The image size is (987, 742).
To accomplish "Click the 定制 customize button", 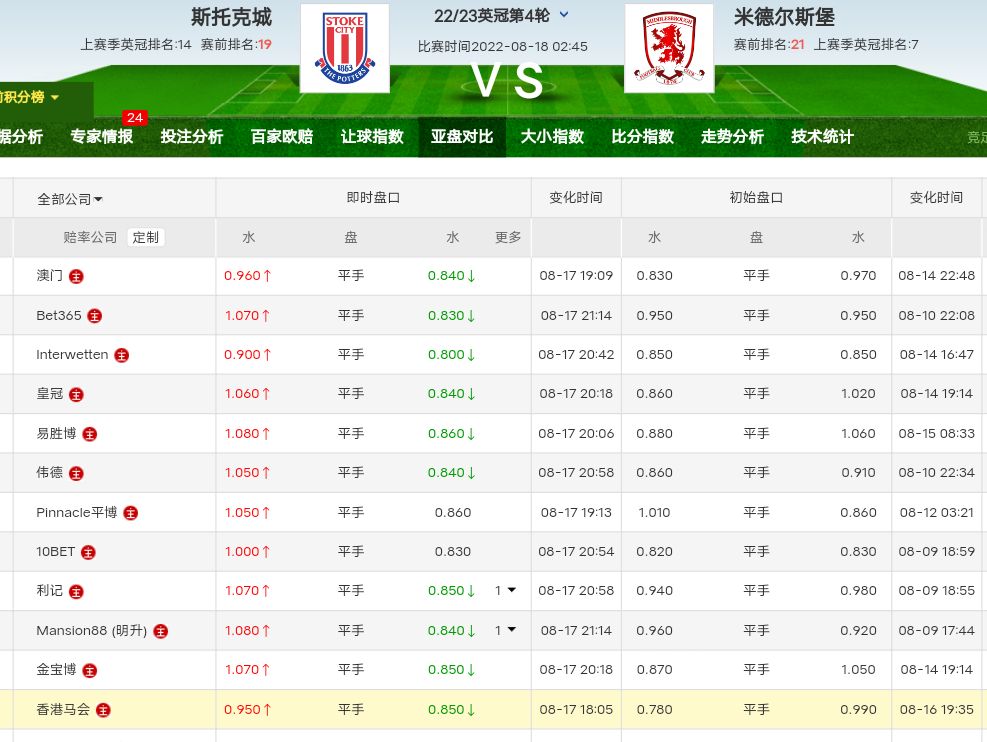I will coord(145,237).
